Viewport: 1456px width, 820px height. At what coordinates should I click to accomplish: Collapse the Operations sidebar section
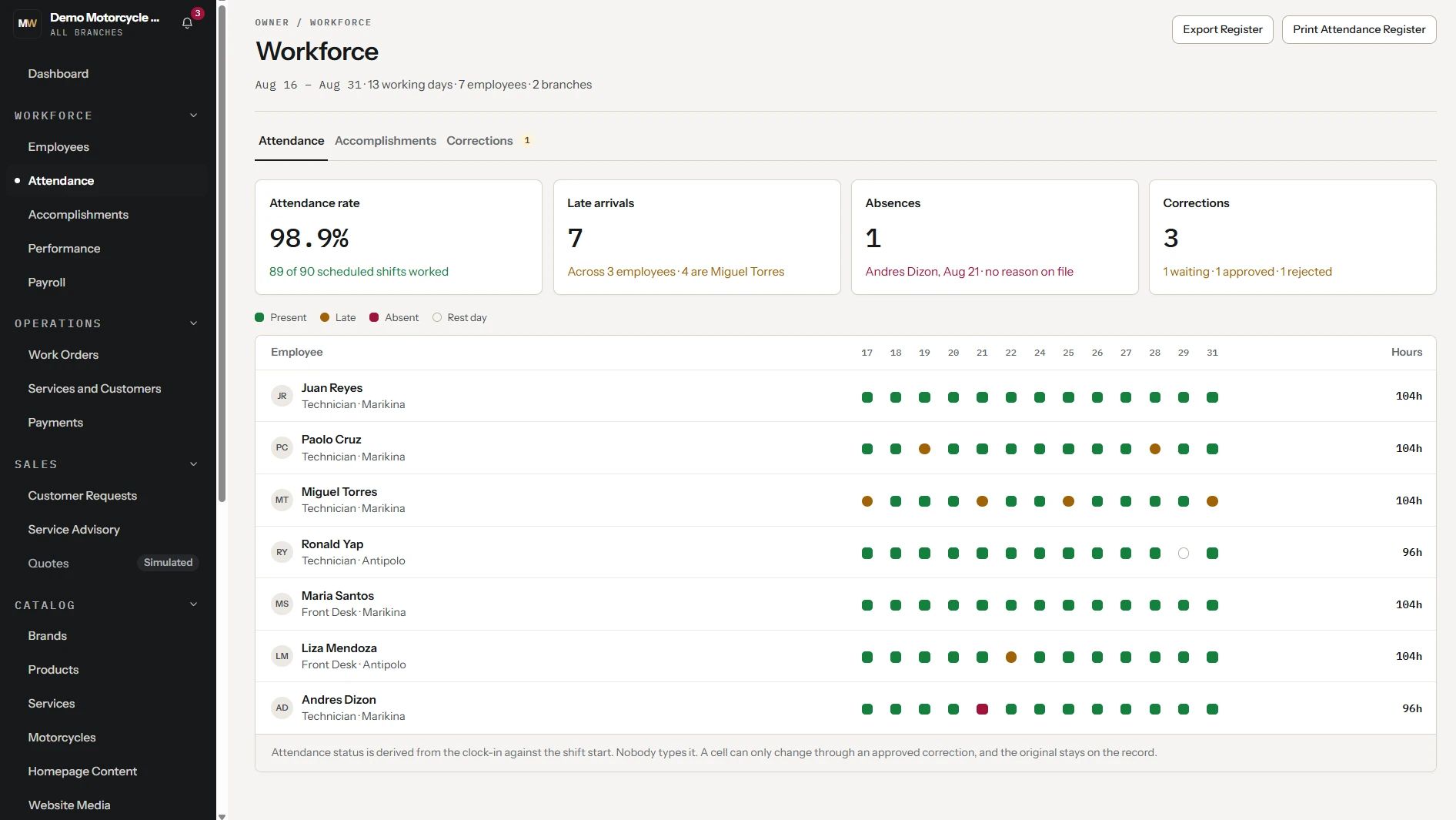point(193,323)
